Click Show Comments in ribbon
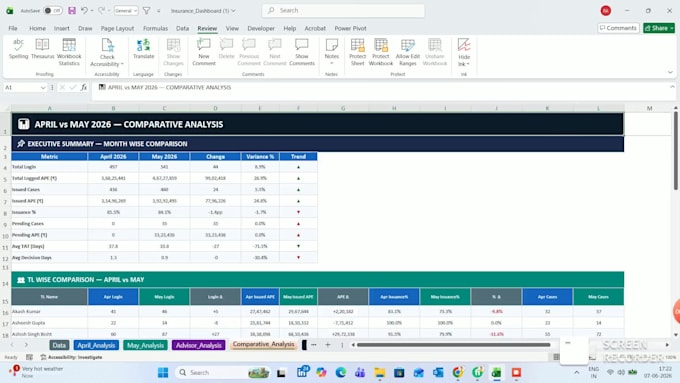The image size is (680, 383). (302, 52)
